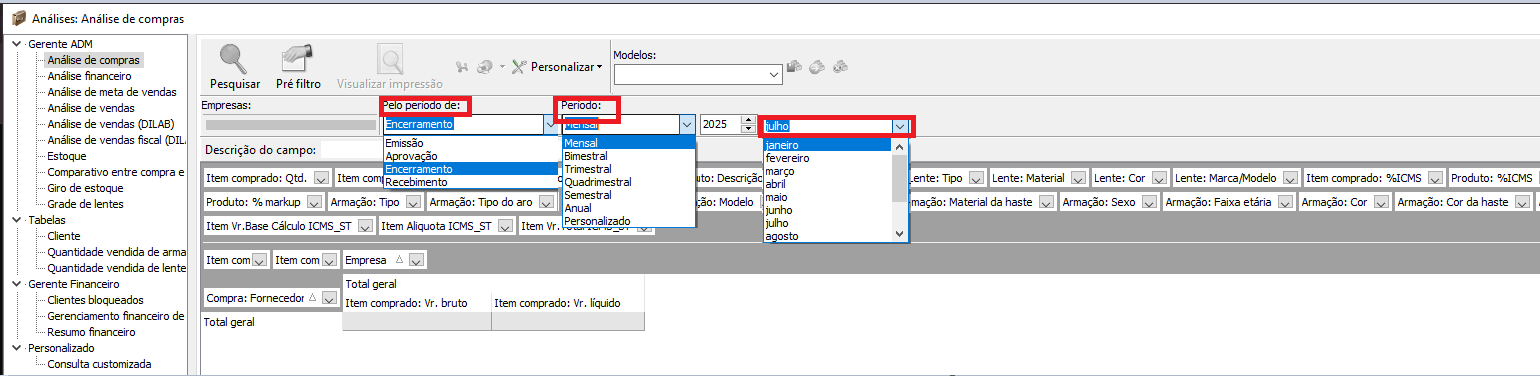Collapse the Gerente Financeiro tree node
The width and height of the screenshot is (1540, 376).
(x=16, y=284)
